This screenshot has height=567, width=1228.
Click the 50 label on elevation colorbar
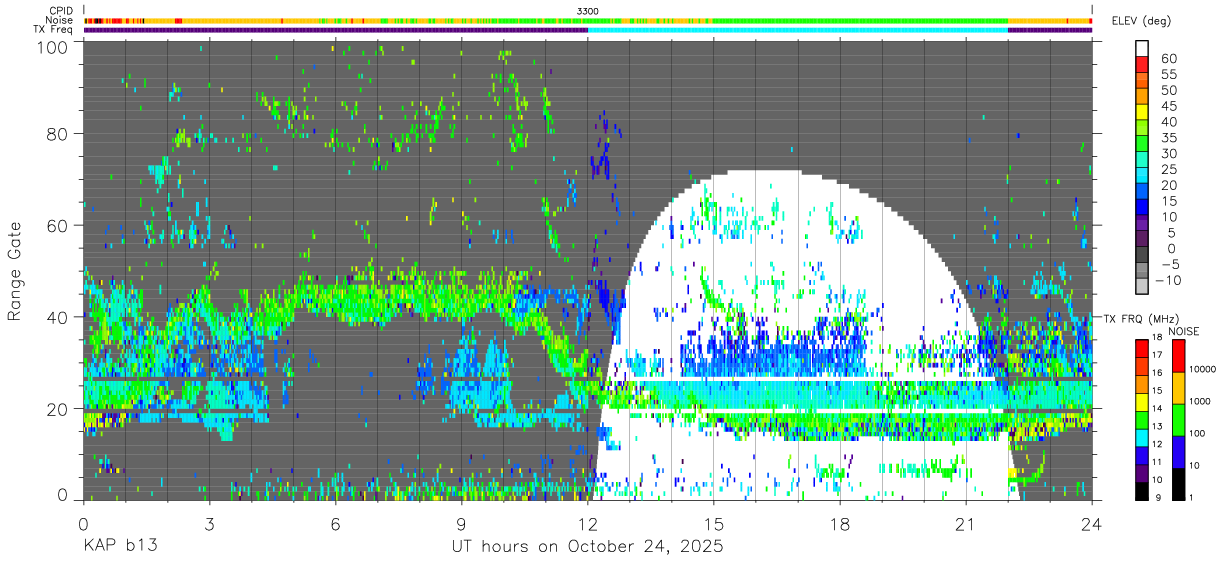coord(1168,90)
